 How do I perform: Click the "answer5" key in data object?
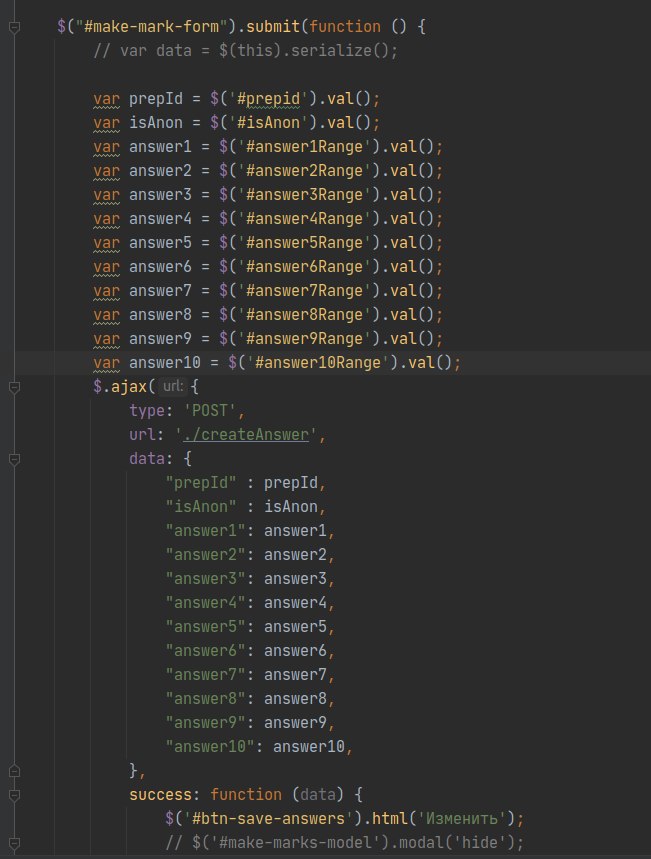coord(205,627)
